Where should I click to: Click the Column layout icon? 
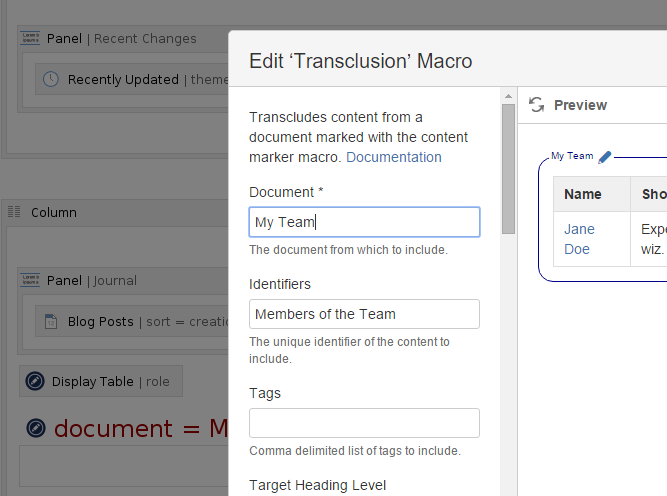tap(14, 212)
